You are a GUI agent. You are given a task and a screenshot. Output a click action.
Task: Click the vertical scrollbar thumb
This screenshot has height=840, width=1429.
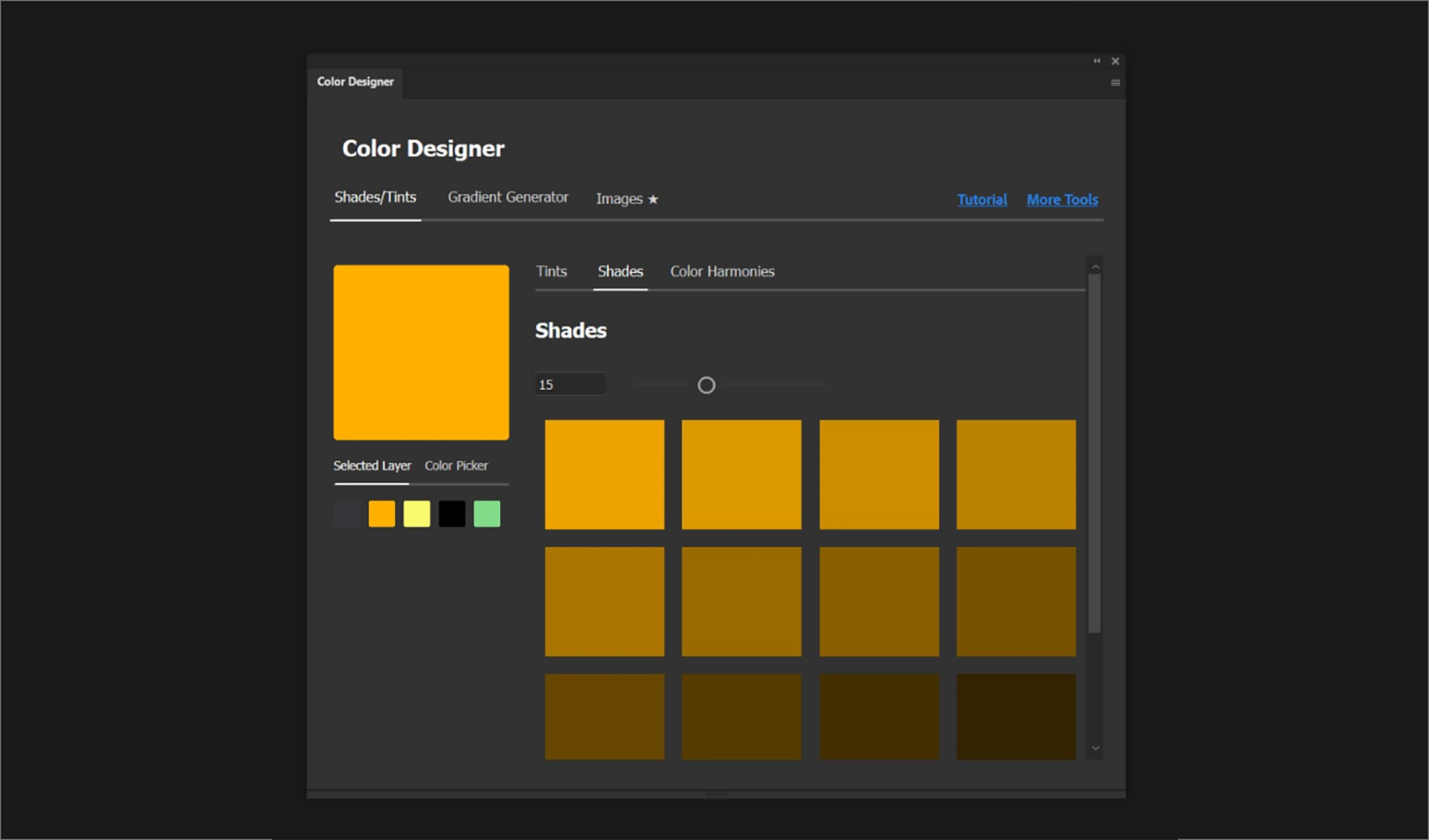[x=1094, y=453]
